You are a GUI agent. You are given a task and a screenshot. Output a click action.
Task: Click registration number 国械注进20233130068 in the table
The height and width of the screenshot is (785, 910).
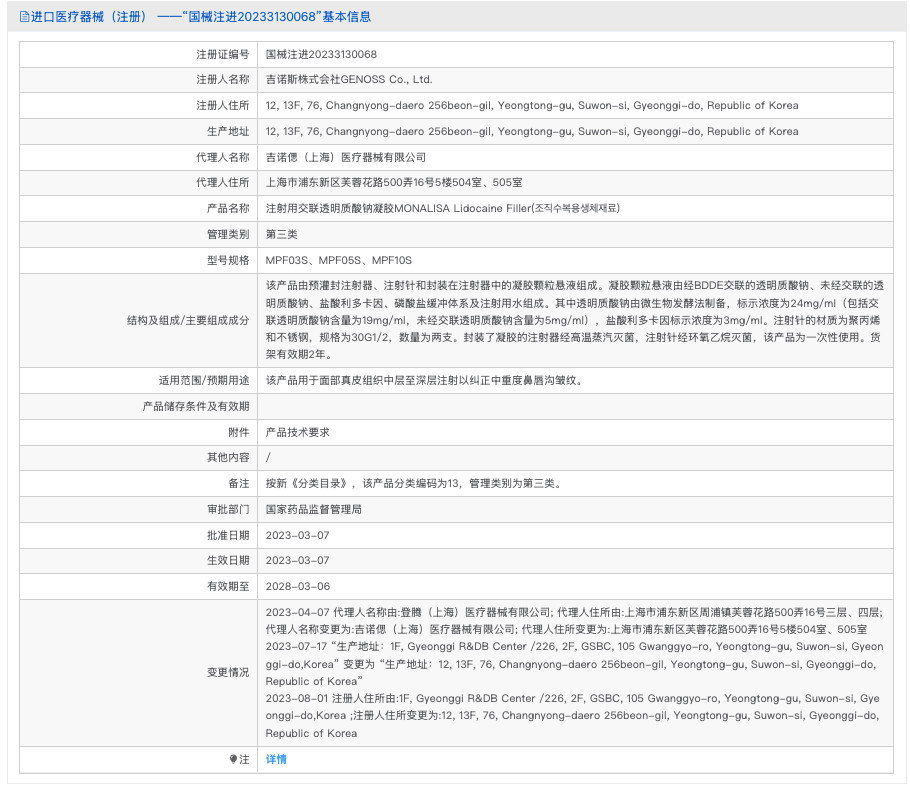click(321, 54)
